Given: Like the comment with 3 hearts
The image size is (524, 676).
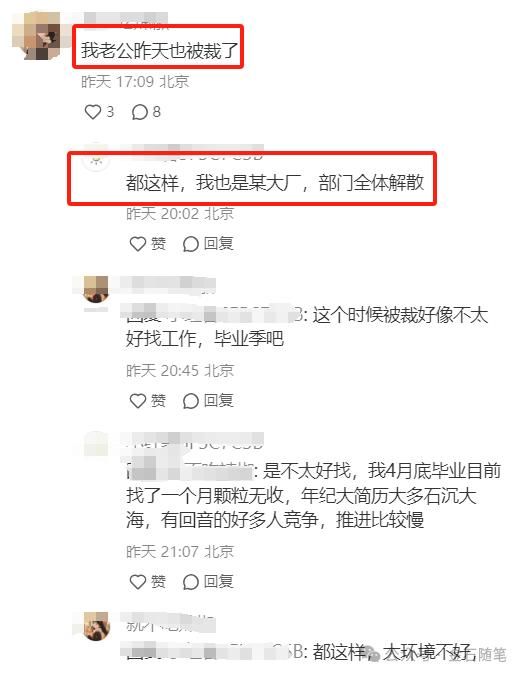Looking at the screenshot, I should [92, 112].
